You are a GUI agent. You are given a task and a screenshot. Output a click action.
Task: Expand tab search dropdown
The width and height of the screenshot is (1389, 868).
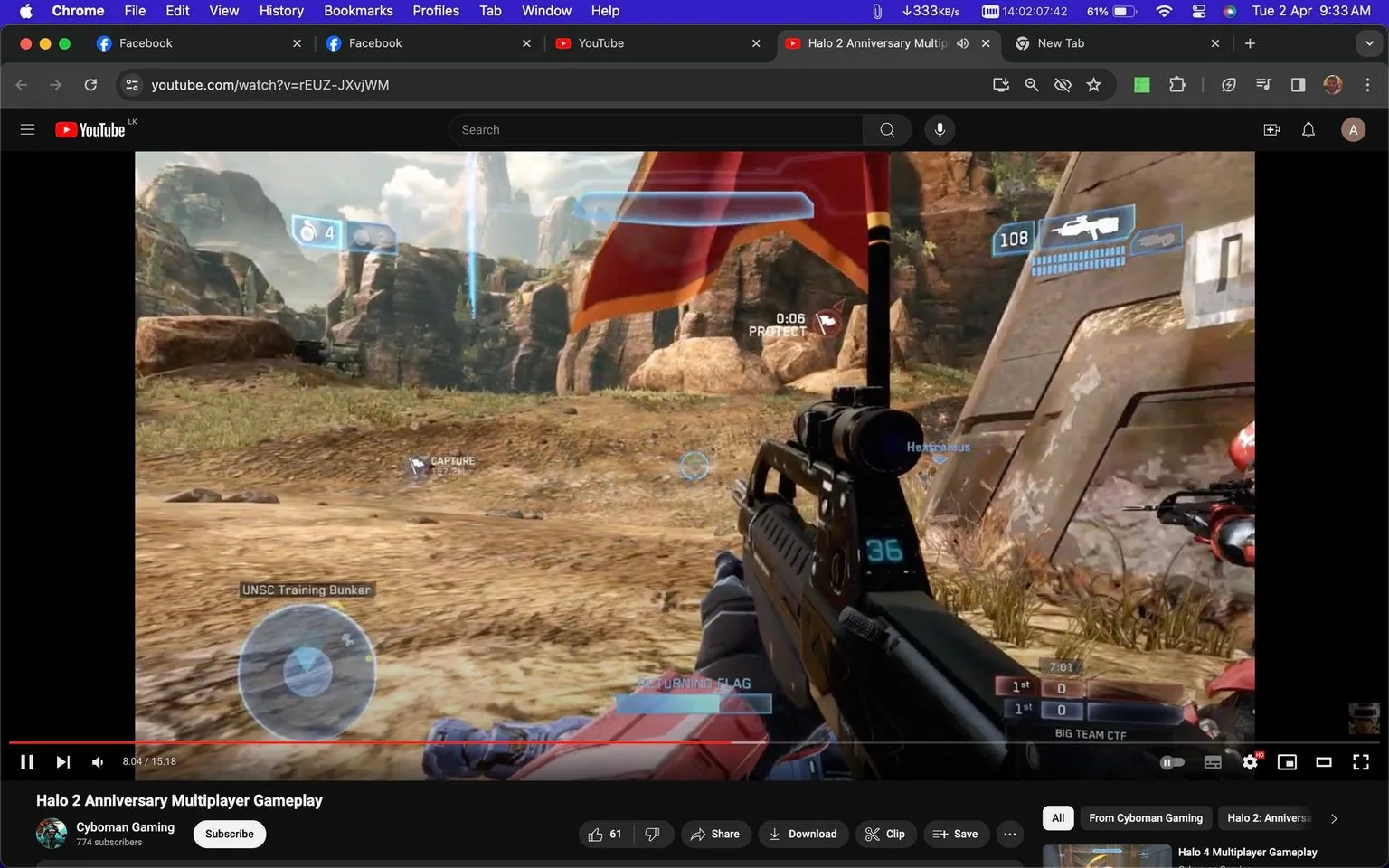pyautogui.click(x=1369, y=43)
